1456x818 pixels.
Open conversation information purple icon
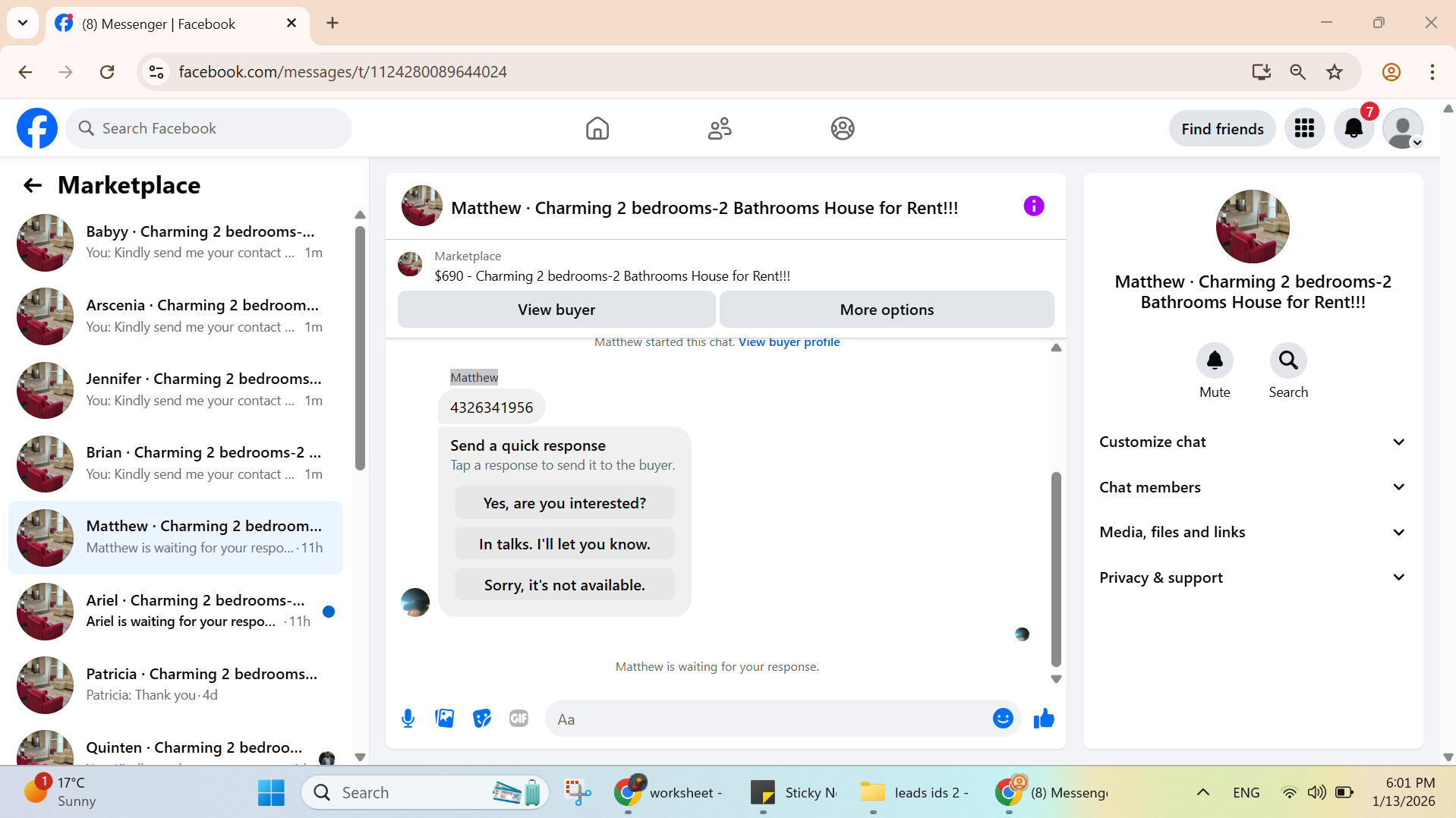coord(1034,206)
